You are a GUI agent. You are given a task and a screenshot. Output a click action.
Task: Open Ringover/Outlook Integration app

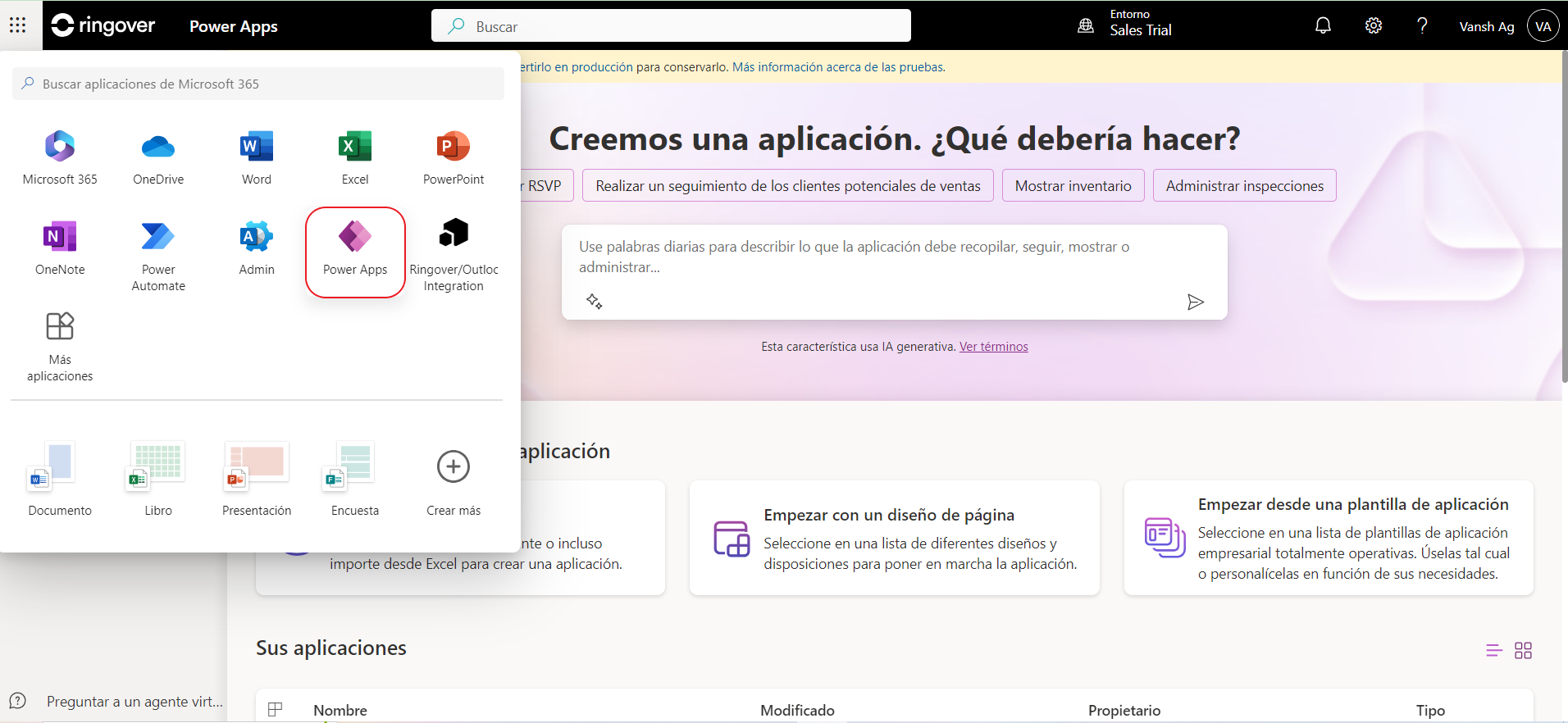[454, 254]
